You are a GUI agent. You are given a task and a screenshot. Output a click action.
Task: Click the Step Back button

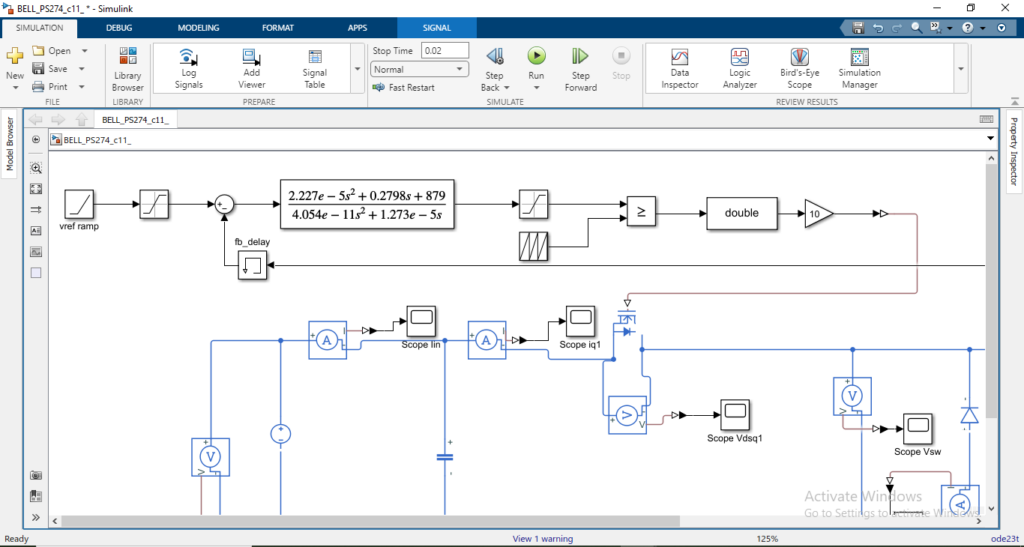point(495,69)
